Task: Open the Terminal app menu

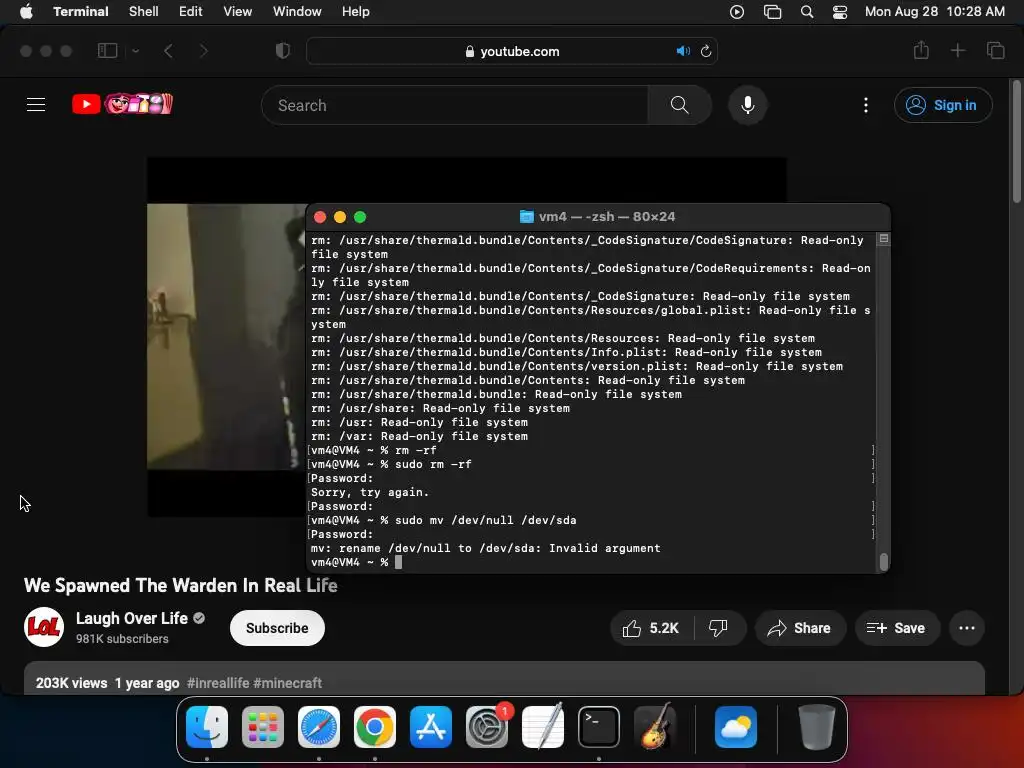Action: coord(80,12)
